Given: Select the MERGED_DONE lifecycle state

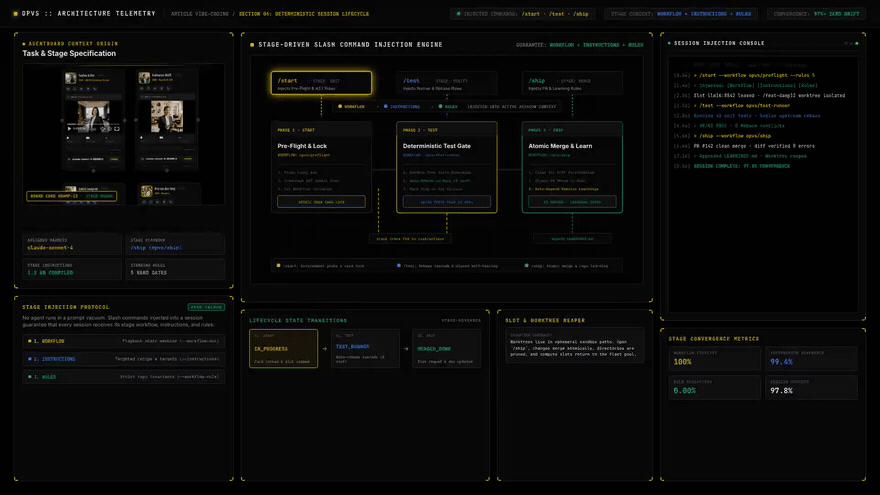Looking at the screenshot, I should pos(446,349).
